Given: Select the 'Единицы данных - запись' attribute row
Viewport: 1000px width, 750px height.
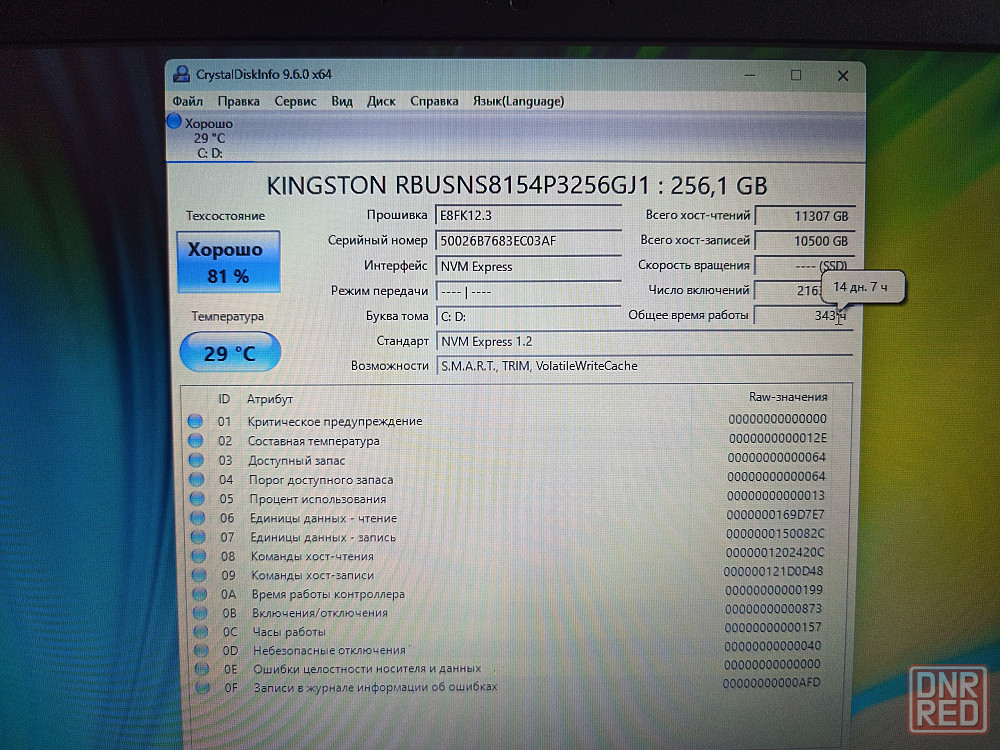Looking at the screenshot, I should pyautogui.click(x=509, y=536).
